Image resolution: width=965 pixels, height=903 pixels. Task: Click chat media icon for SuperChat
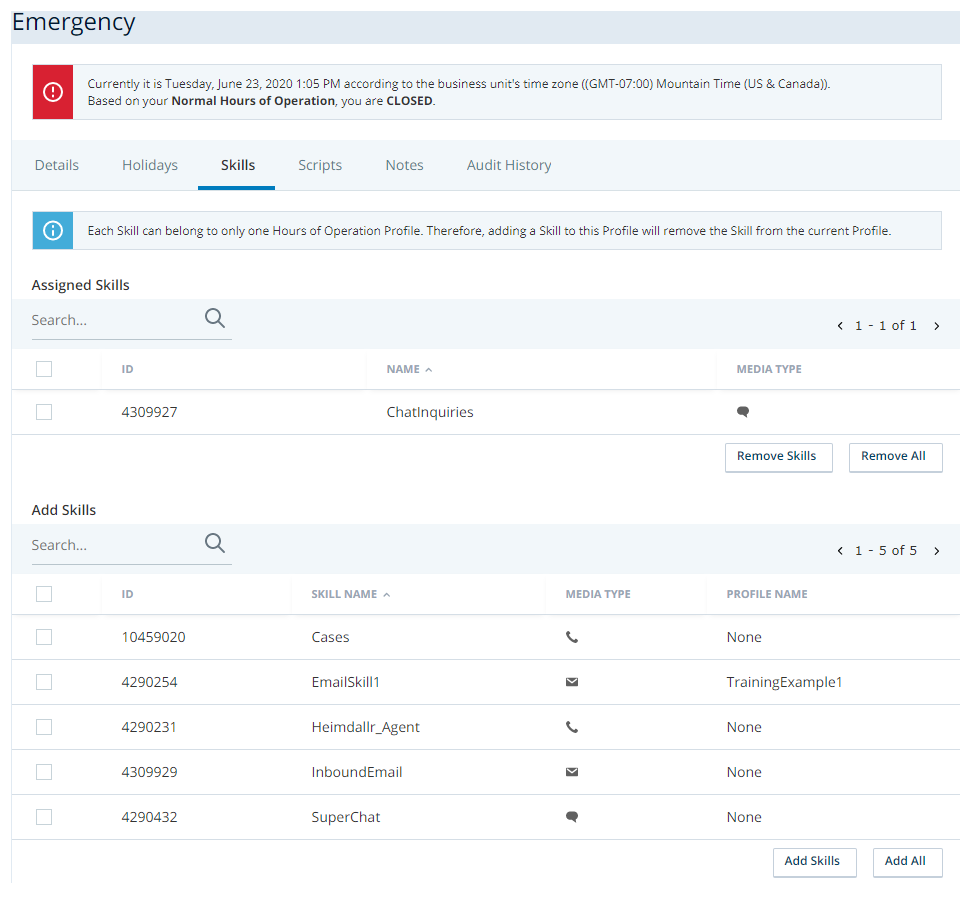572,817
